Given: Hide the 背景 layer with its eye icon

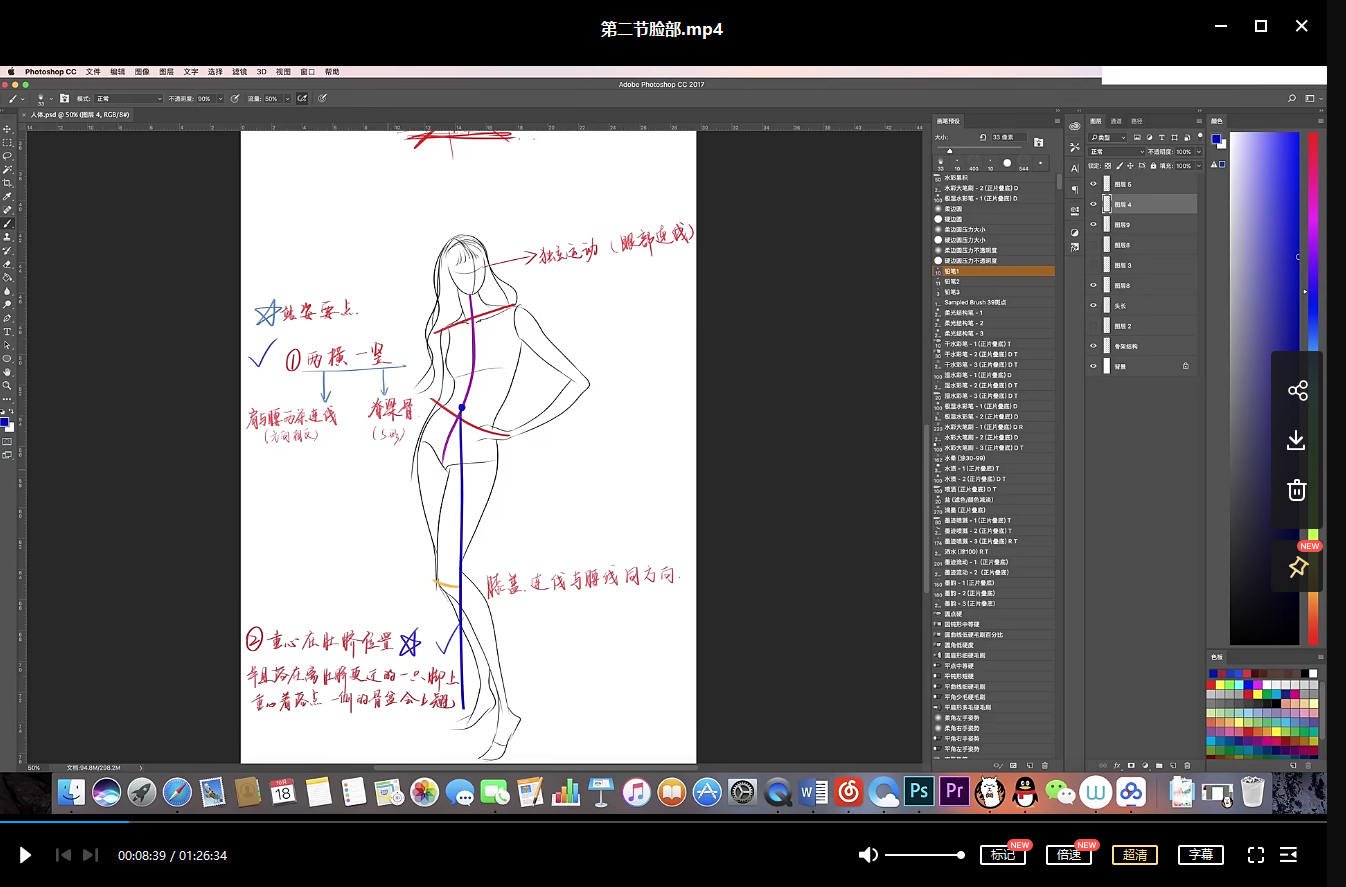Looking at the screenshot, I should click(1093, 366).
